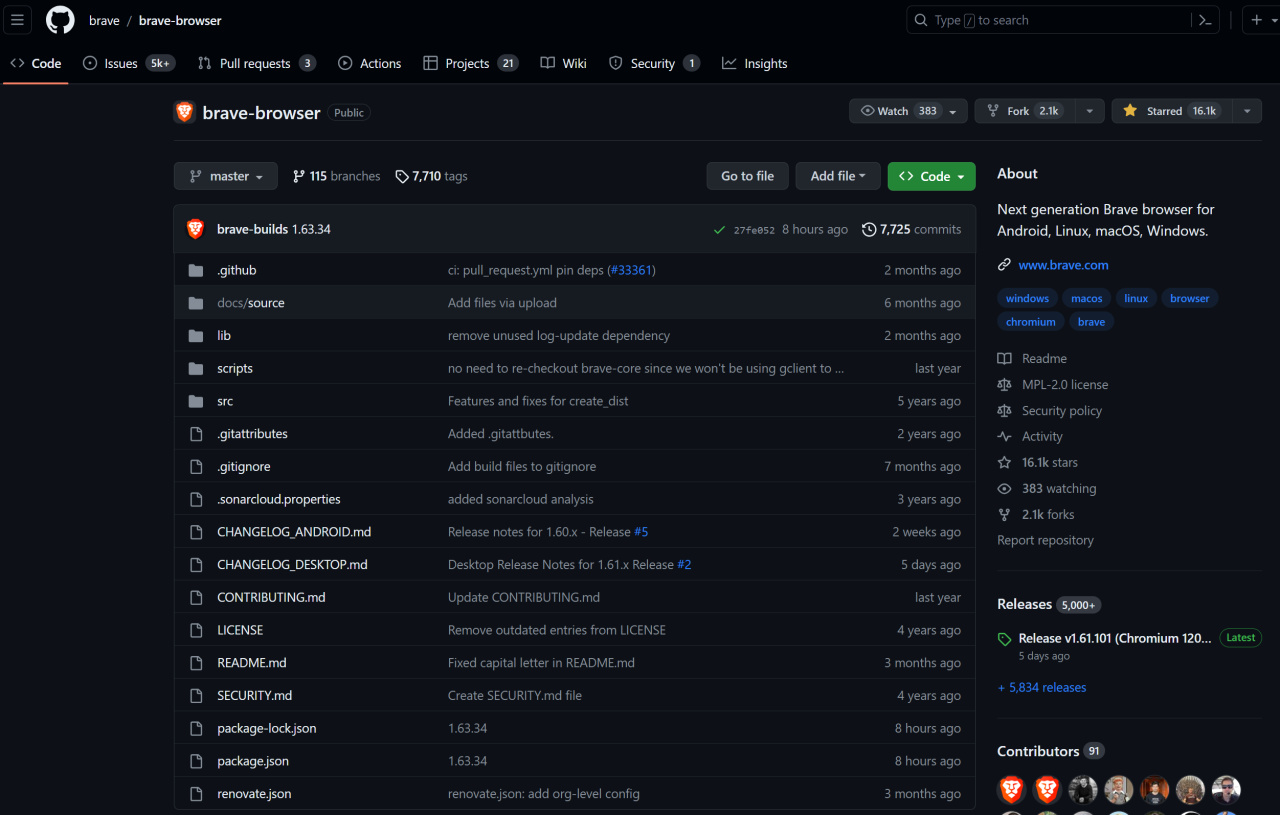Click the Brave lion logo beside brave-browser title
The width and height of the screenshot is (1280, 815).
pyautogui.click(x=184, y=112)
